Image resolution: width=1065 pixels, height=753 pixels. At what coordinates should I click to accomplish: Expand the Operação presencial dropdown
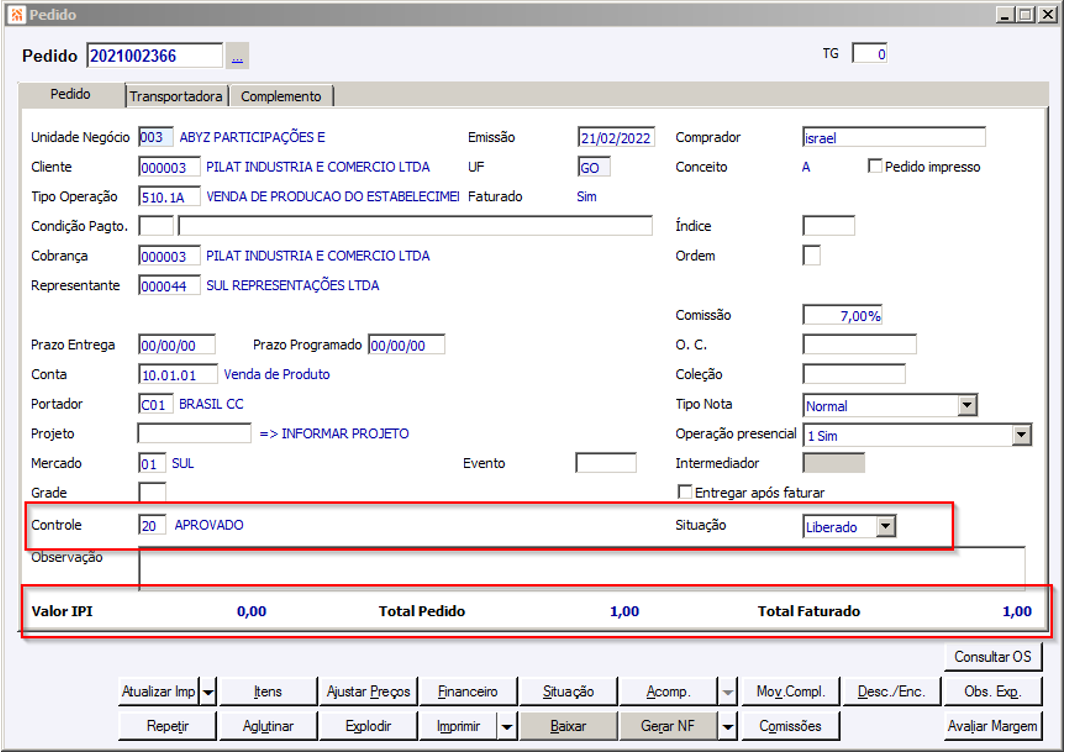click(1022, 435)
